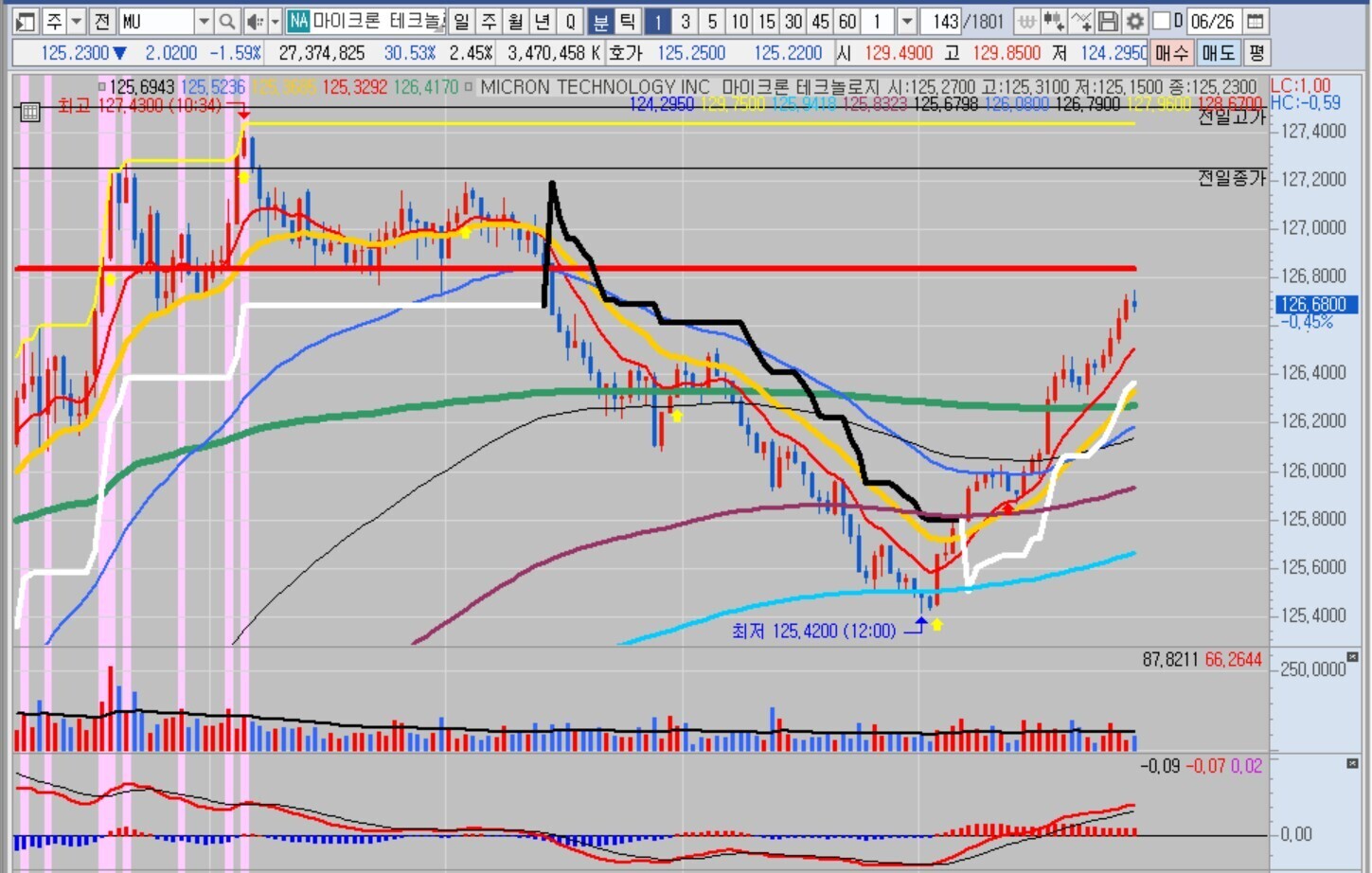Select the 틱 tick chart tab
The width and height of the screenshot is (1372, 873).
point(627,21)
